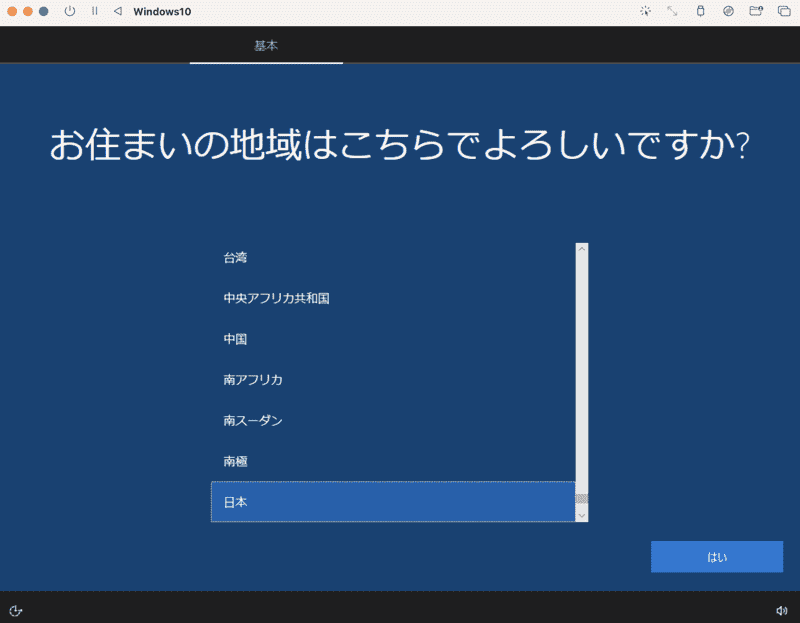Screen dimensions: 800x623
Task: Open the USB devices icon
Action: pyautogui.click(x=701, y=11)
